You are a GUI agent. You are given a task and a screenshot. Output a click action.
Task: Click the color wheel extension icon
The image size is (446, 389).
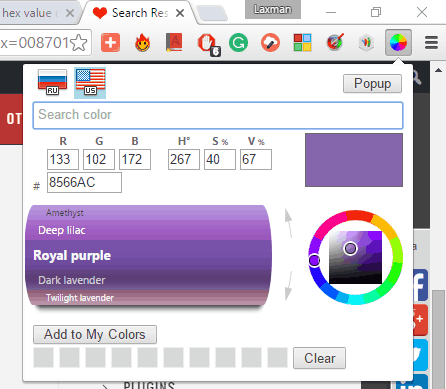pyautogui.click(x=398, y=42)
